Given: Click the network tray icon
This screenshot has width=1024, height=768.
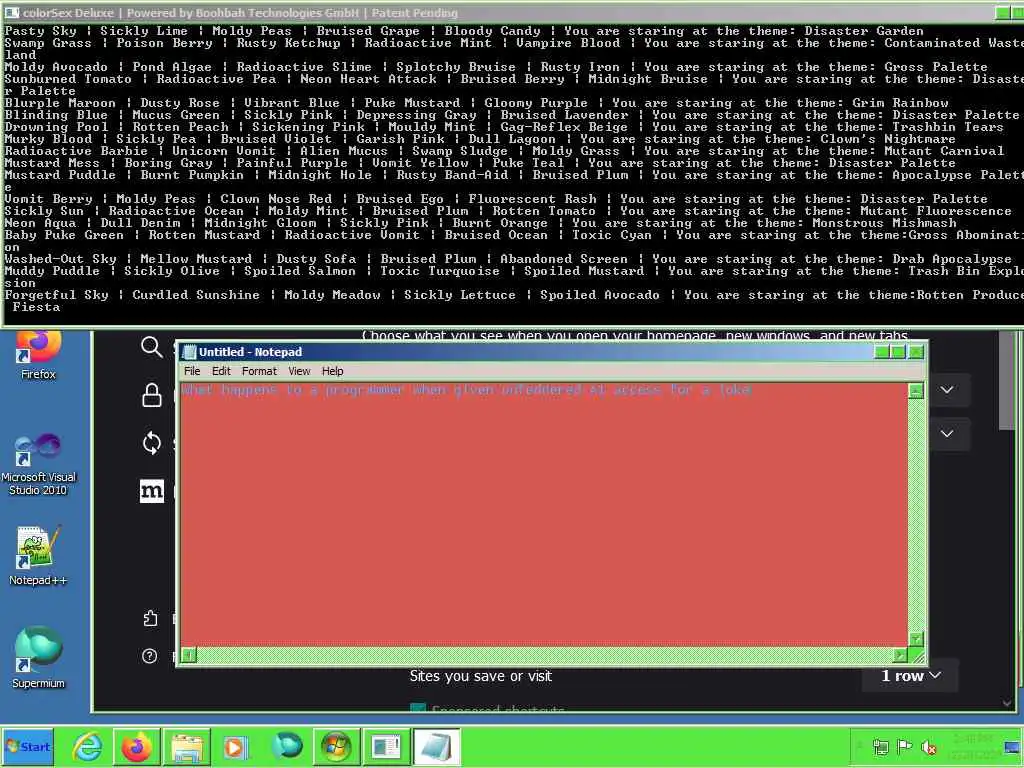Looking at the screenshot, I should [880, 747].
